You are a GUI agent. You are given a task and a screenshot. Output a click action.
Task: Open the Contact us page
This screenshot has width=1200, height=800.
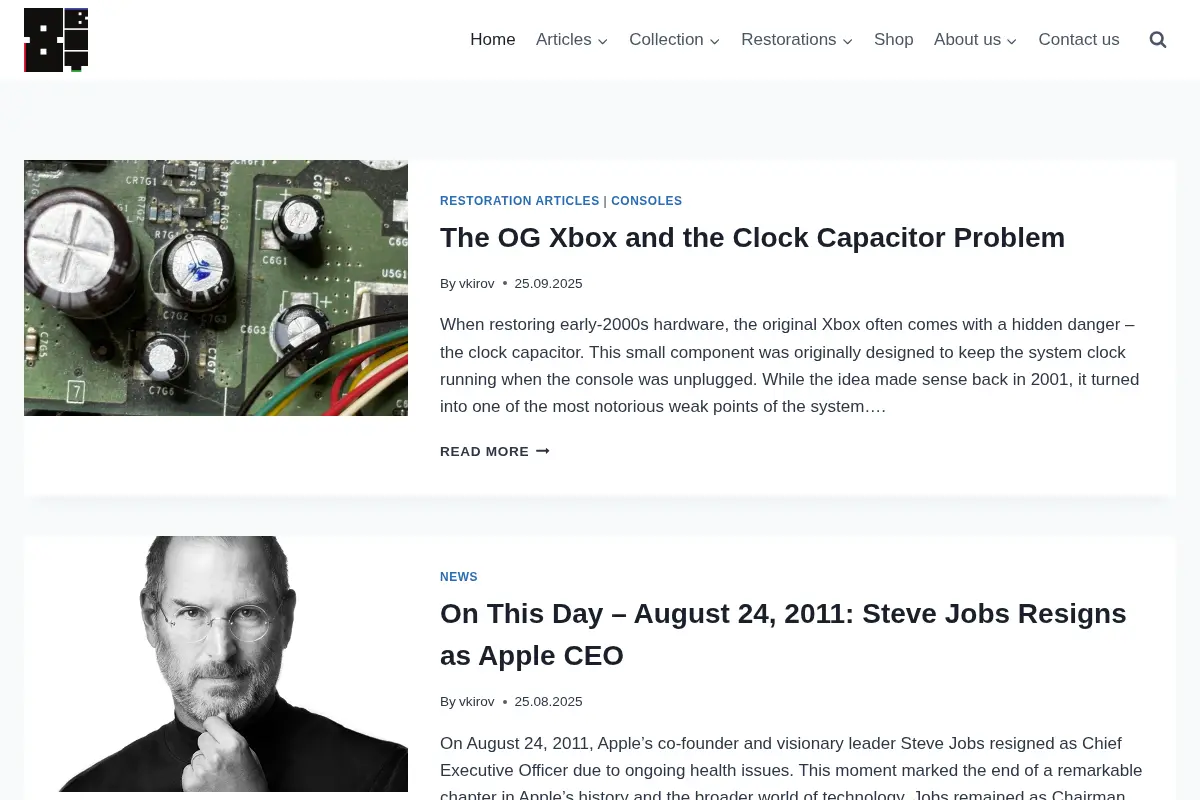tap(1079, 40)
